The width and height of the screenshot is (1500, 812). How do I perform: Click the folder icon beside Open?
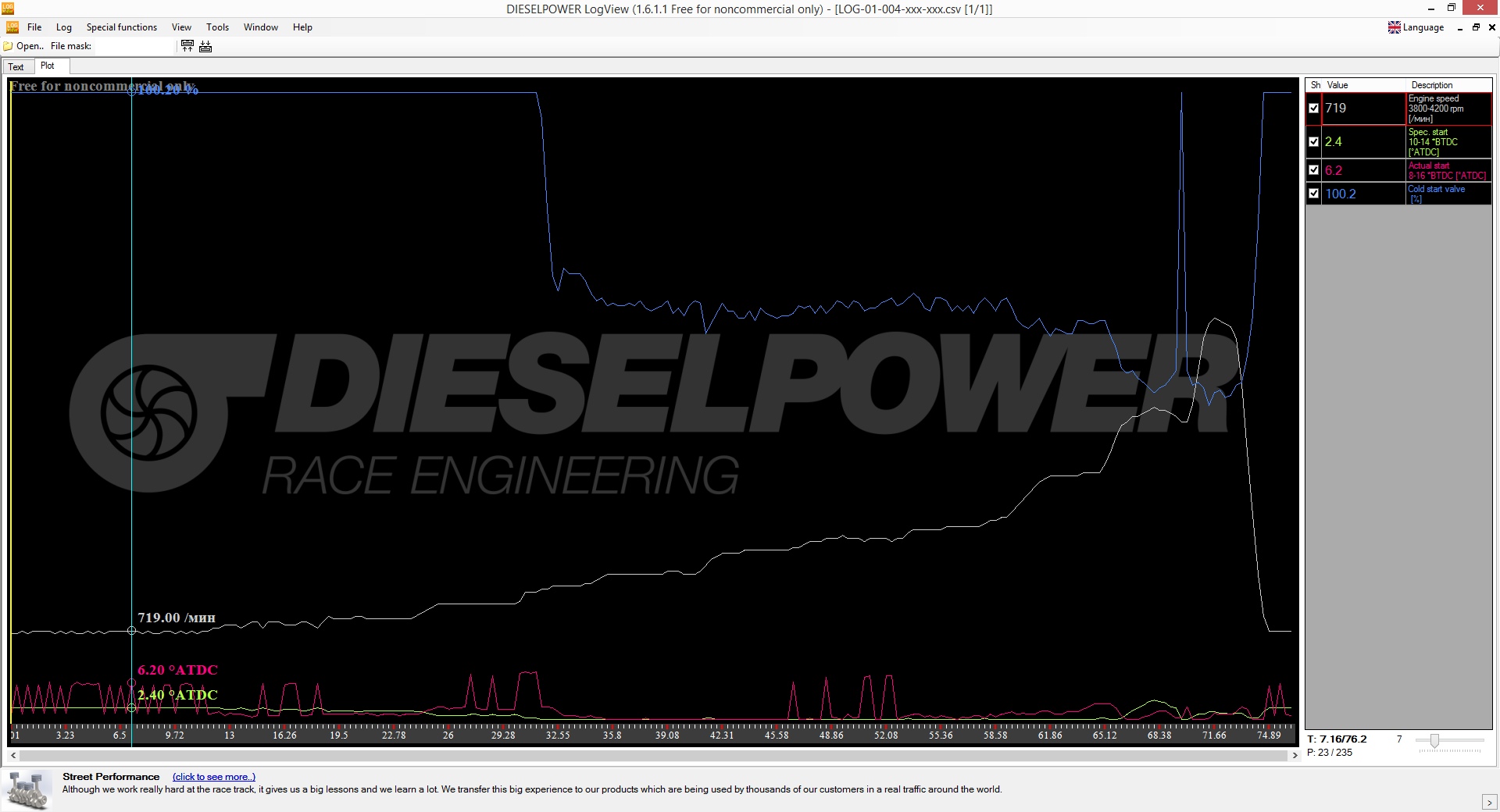8,46
